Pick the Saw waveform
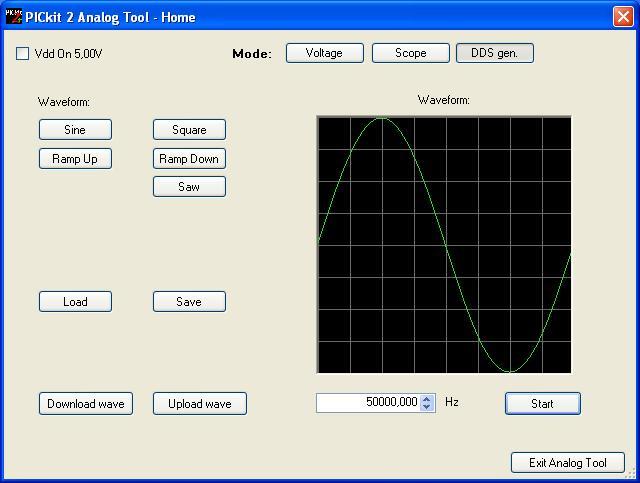 pos(189,187)
